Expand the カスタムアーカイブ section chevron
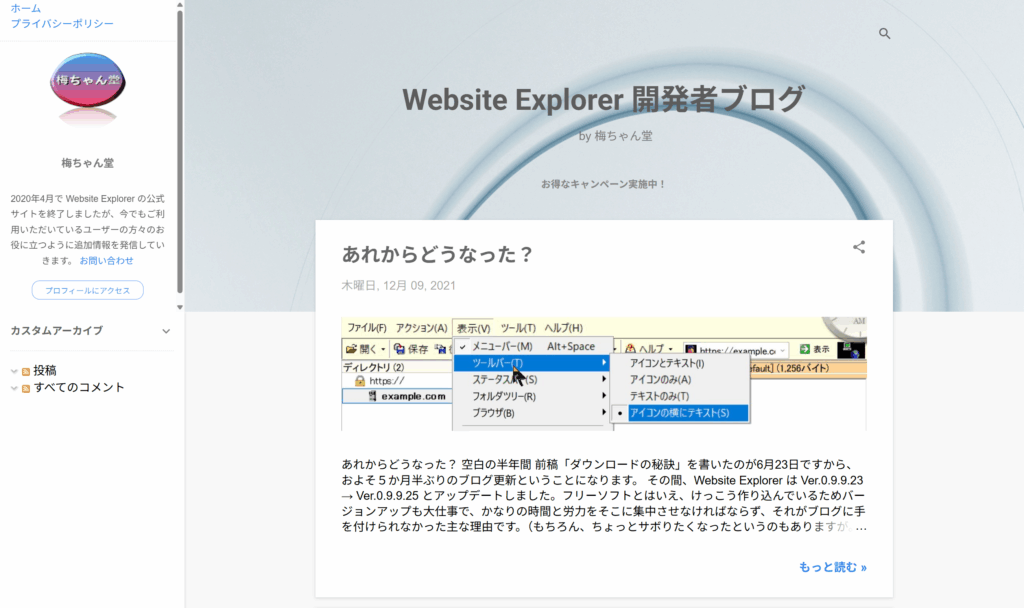This screenshot has width=1024, height=608. [166, 331]
